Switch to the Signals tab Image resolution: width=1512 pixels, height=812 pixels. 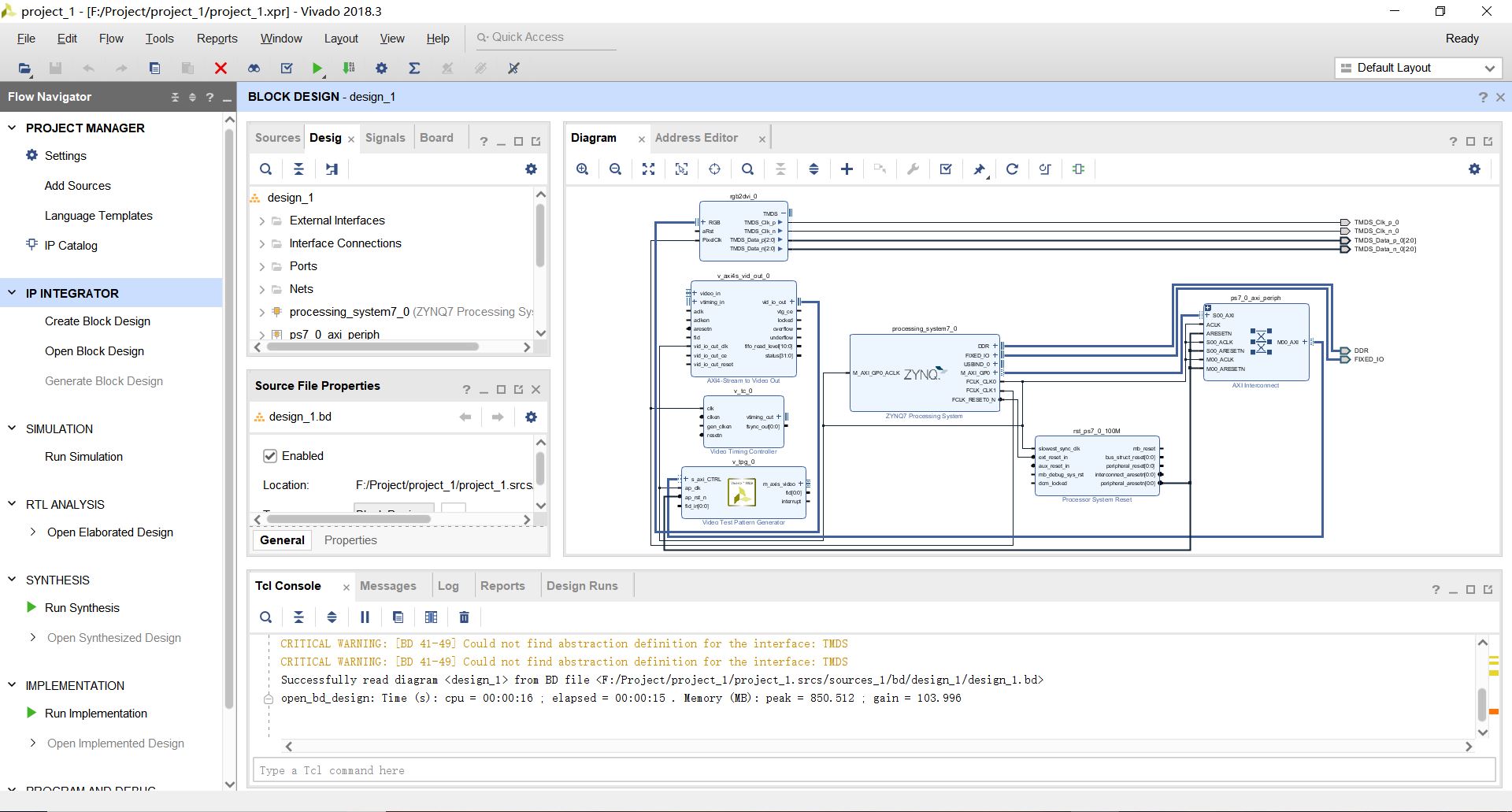tap(385, 138)
